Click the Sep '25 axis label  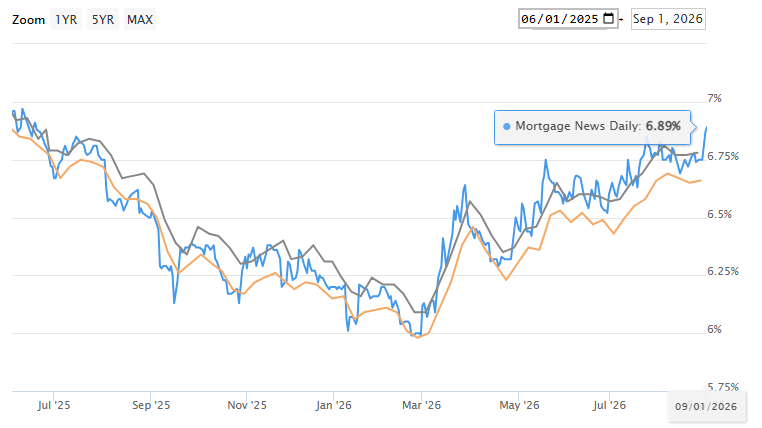151,405
